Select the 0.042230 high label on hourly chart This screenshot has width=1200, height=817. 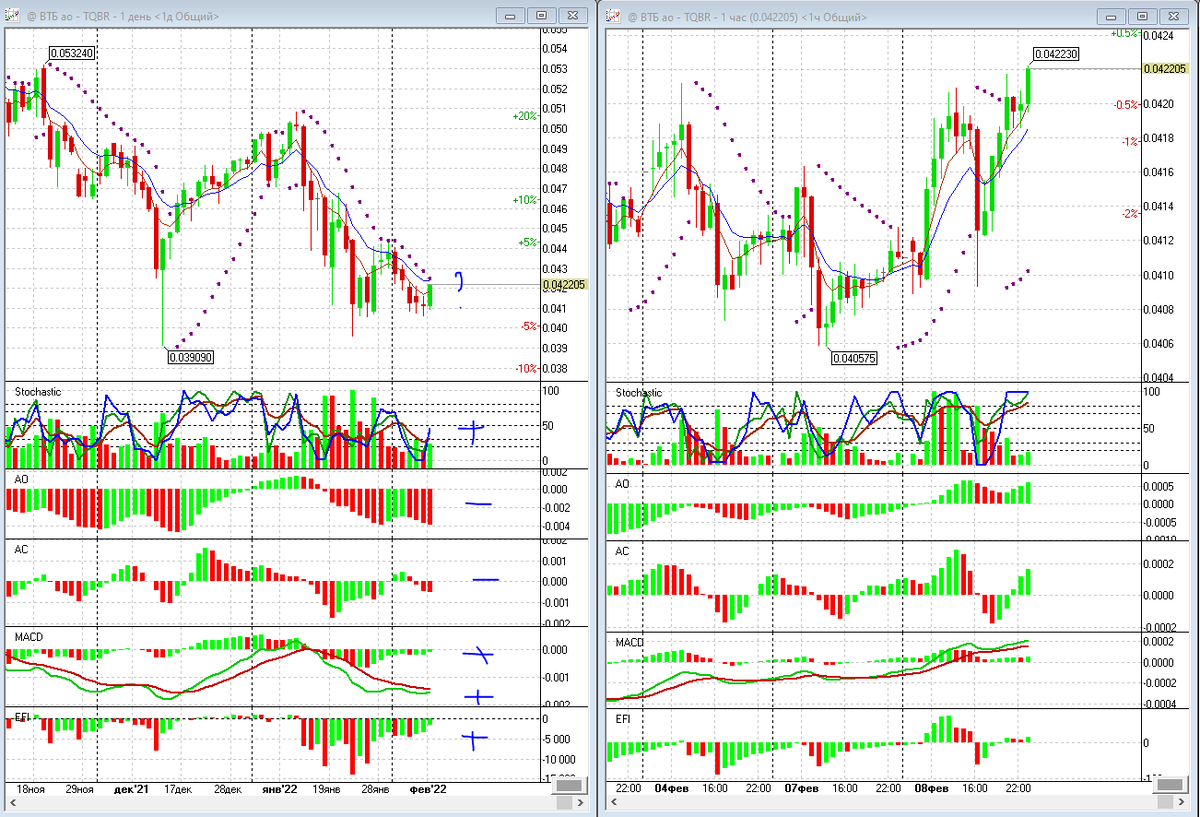coord(1056,54)
